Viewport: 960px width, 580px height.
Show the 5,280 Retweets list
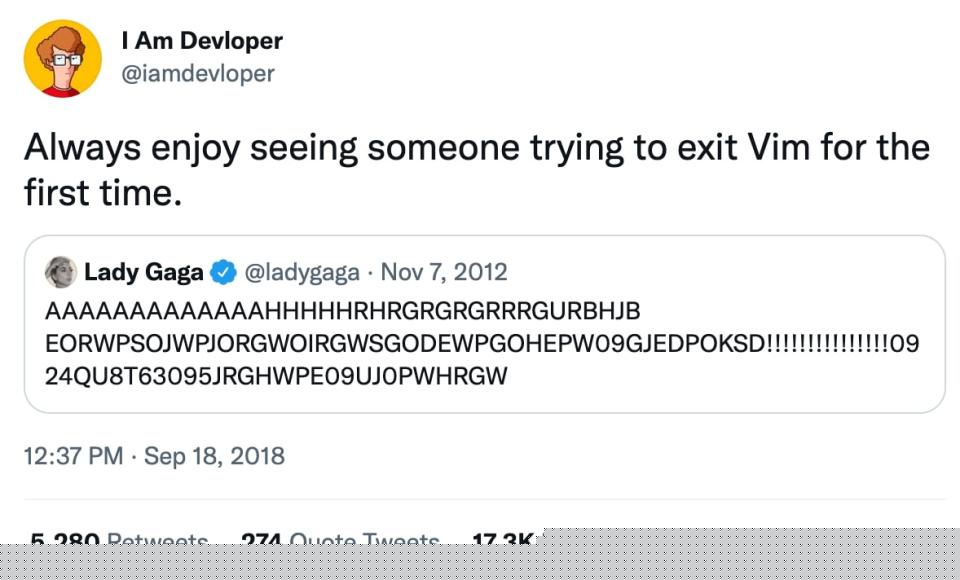coord(115,538)
